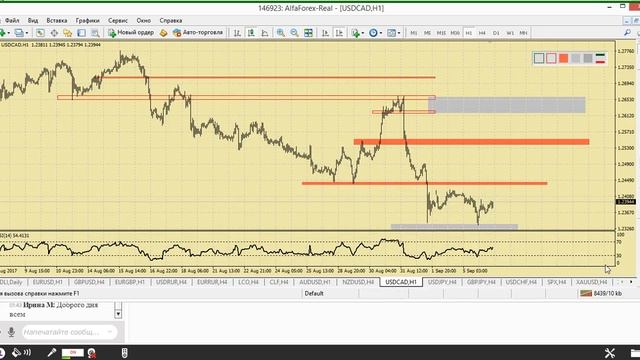Image resolution: width=640 pixels, height=360 pixels.
Task: Toggle the ON switch in bottom bar
Action: 73,353
